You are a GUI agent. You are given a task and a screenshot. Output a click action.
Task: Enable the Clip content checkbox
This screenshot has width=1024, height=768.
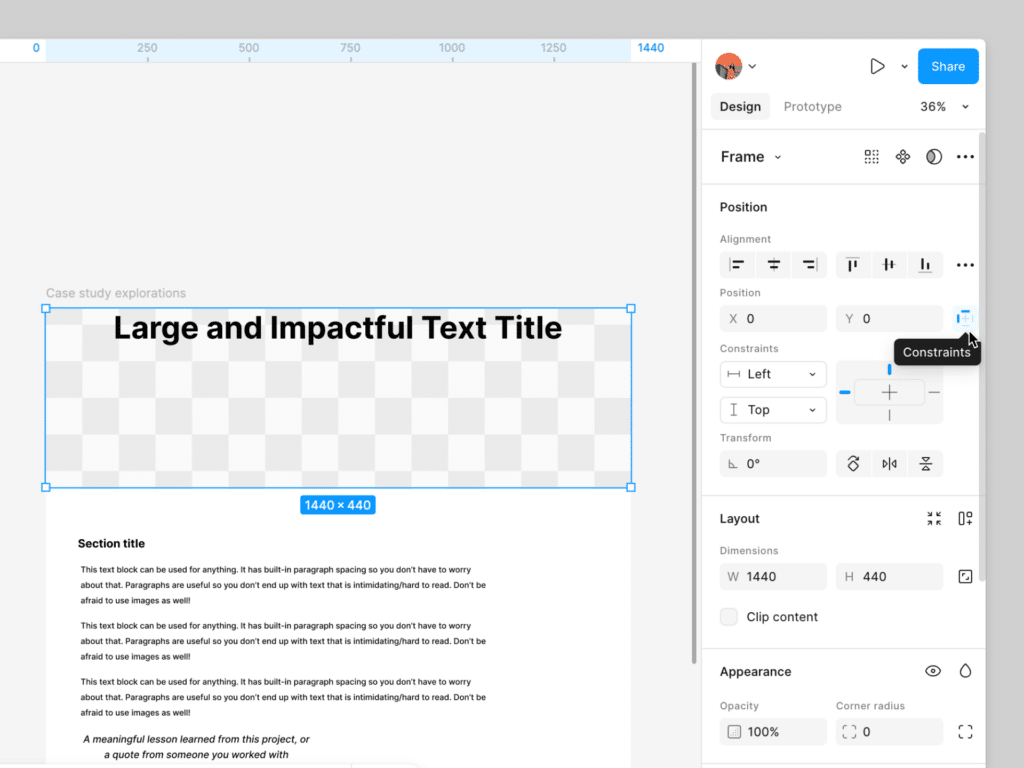(728, 617)
